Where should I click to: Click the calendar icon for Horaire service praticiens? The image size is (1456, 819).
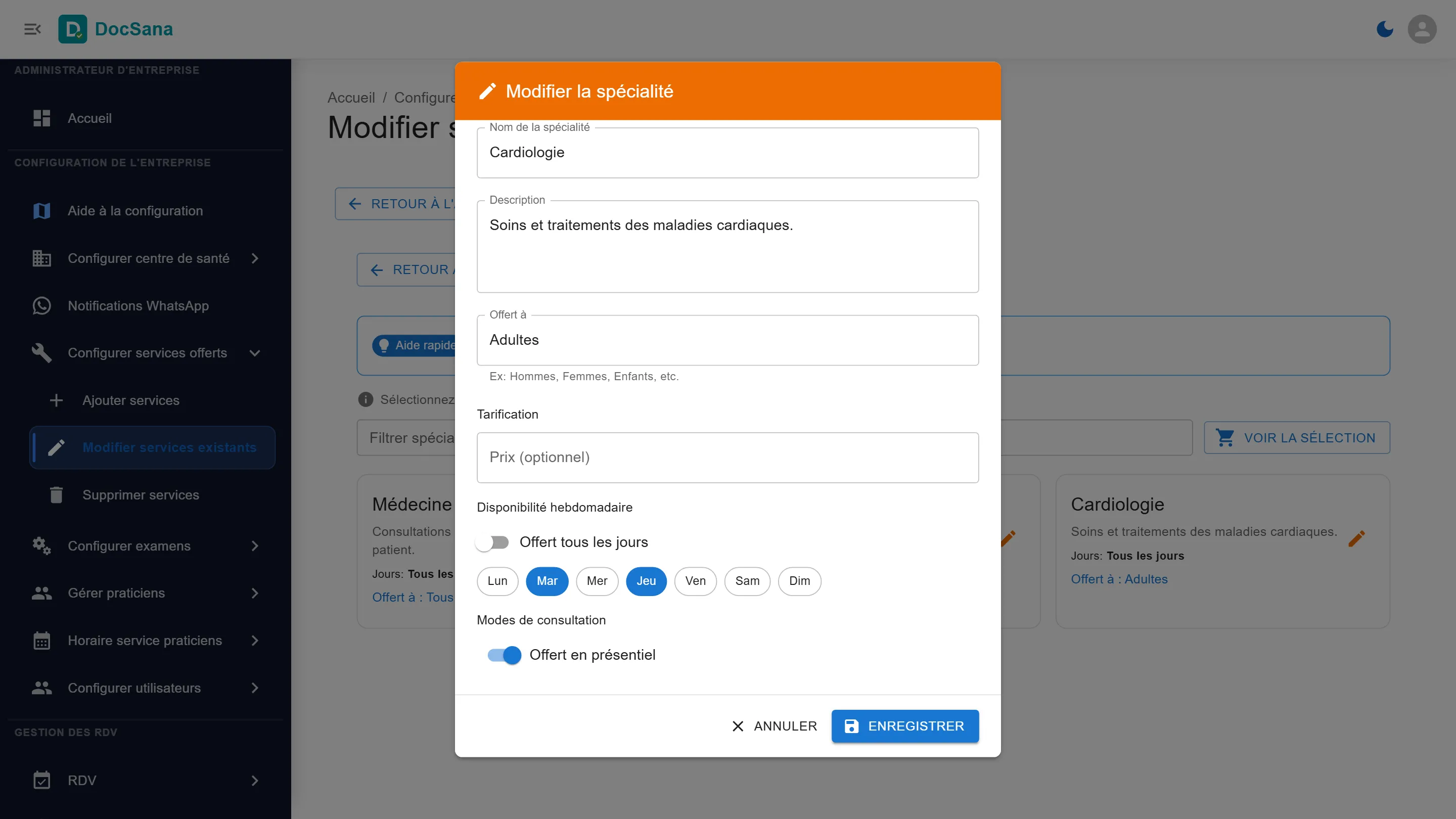click(x=42, y=641)
